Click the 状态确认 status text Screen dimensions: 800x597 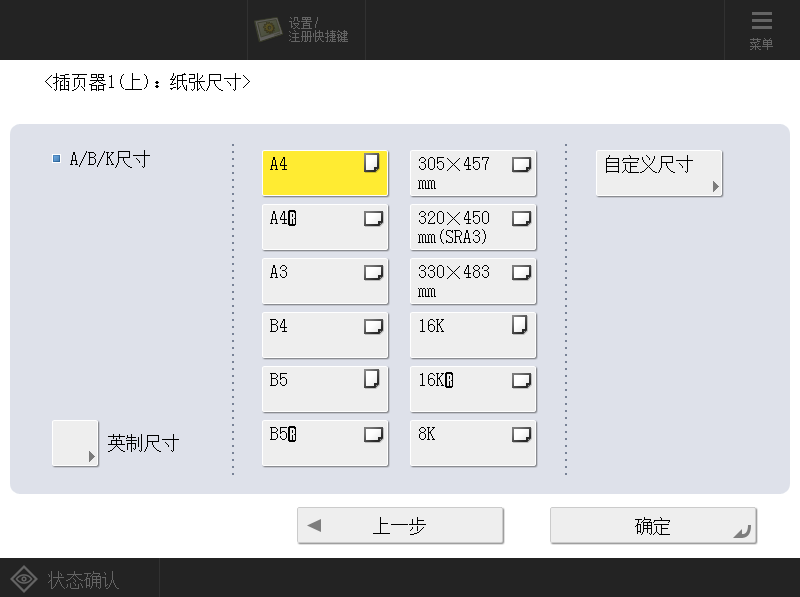[x=84, y=580]
